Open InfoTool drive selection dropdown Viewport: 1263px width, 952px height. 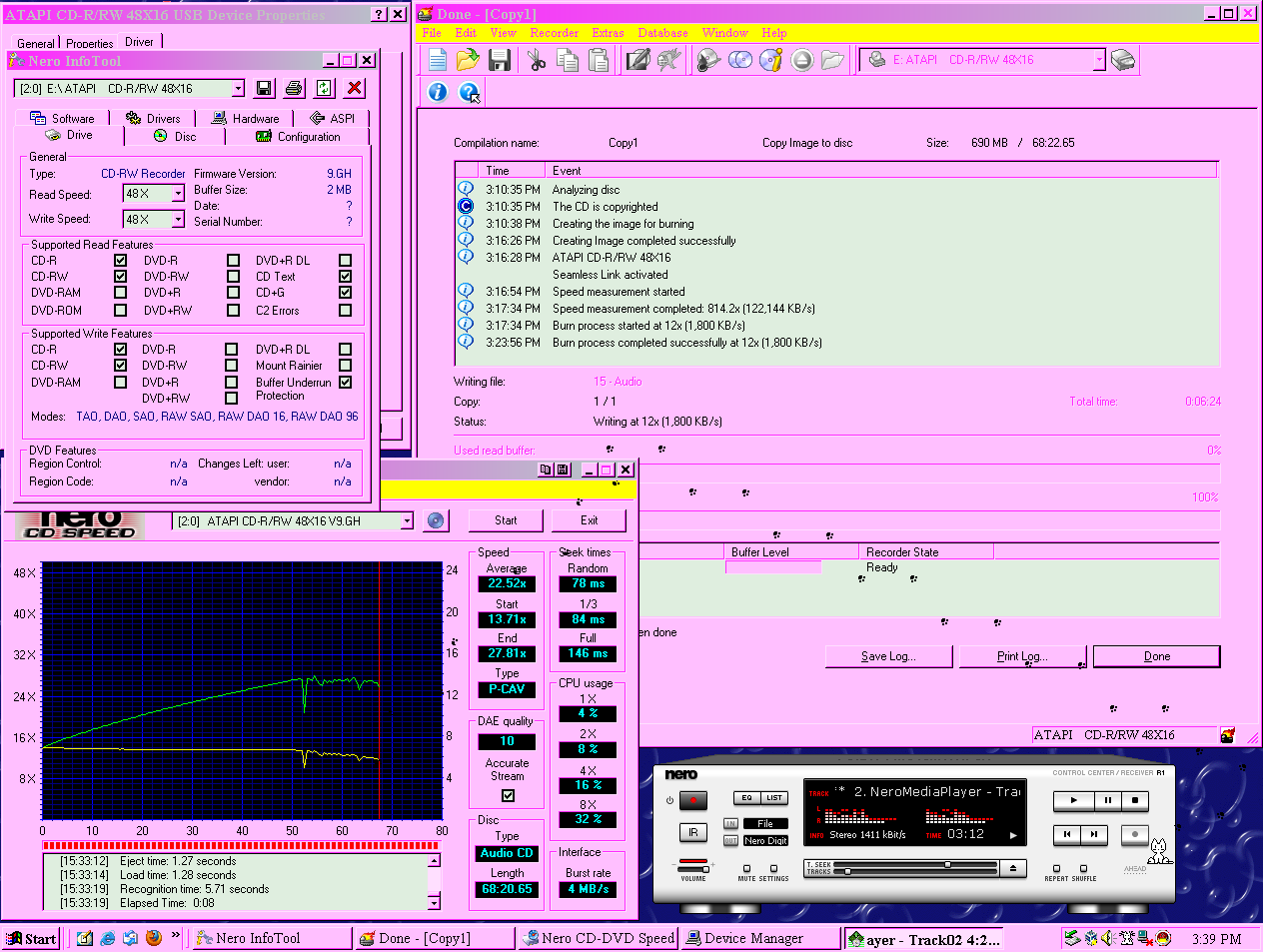tap(238, 89)
